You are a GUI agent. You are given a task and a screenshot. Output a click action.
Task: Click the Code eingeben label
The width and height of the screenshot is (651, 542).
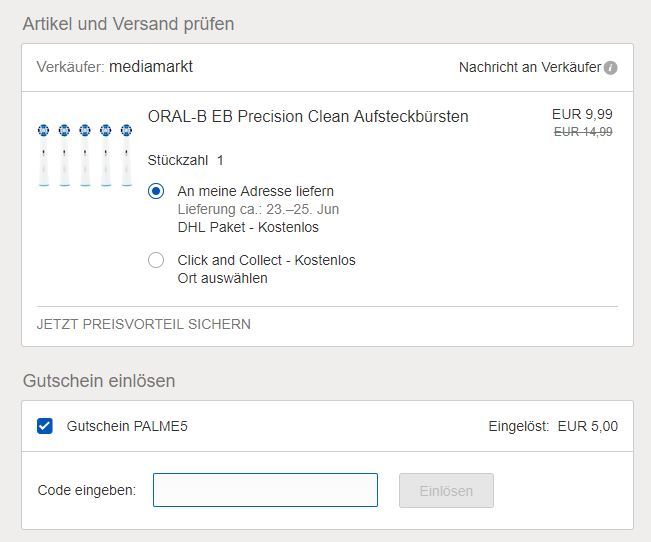point(87,490)
